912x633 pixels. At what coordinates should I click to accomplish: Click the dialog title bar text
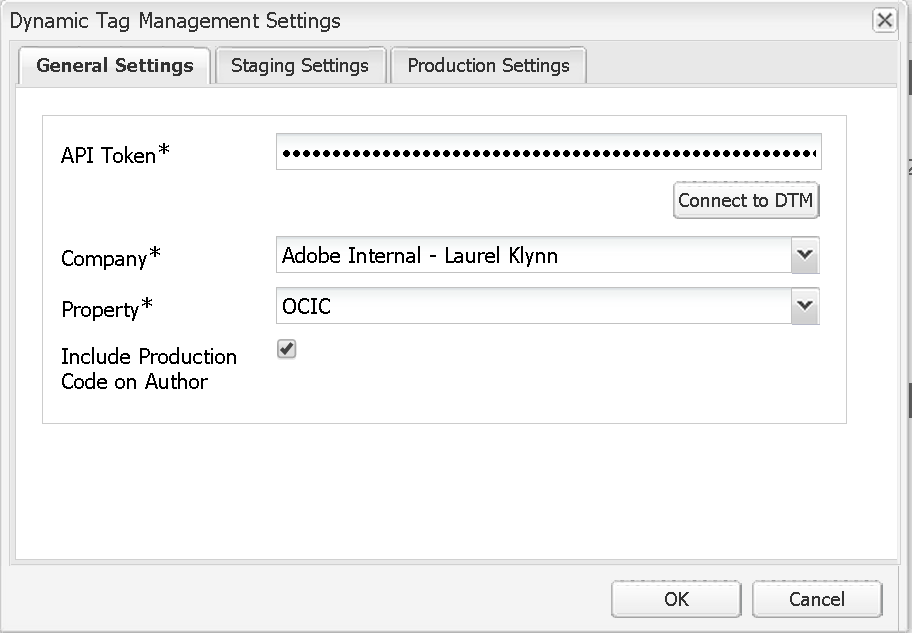pyautogui.click(x=175, y=21)
